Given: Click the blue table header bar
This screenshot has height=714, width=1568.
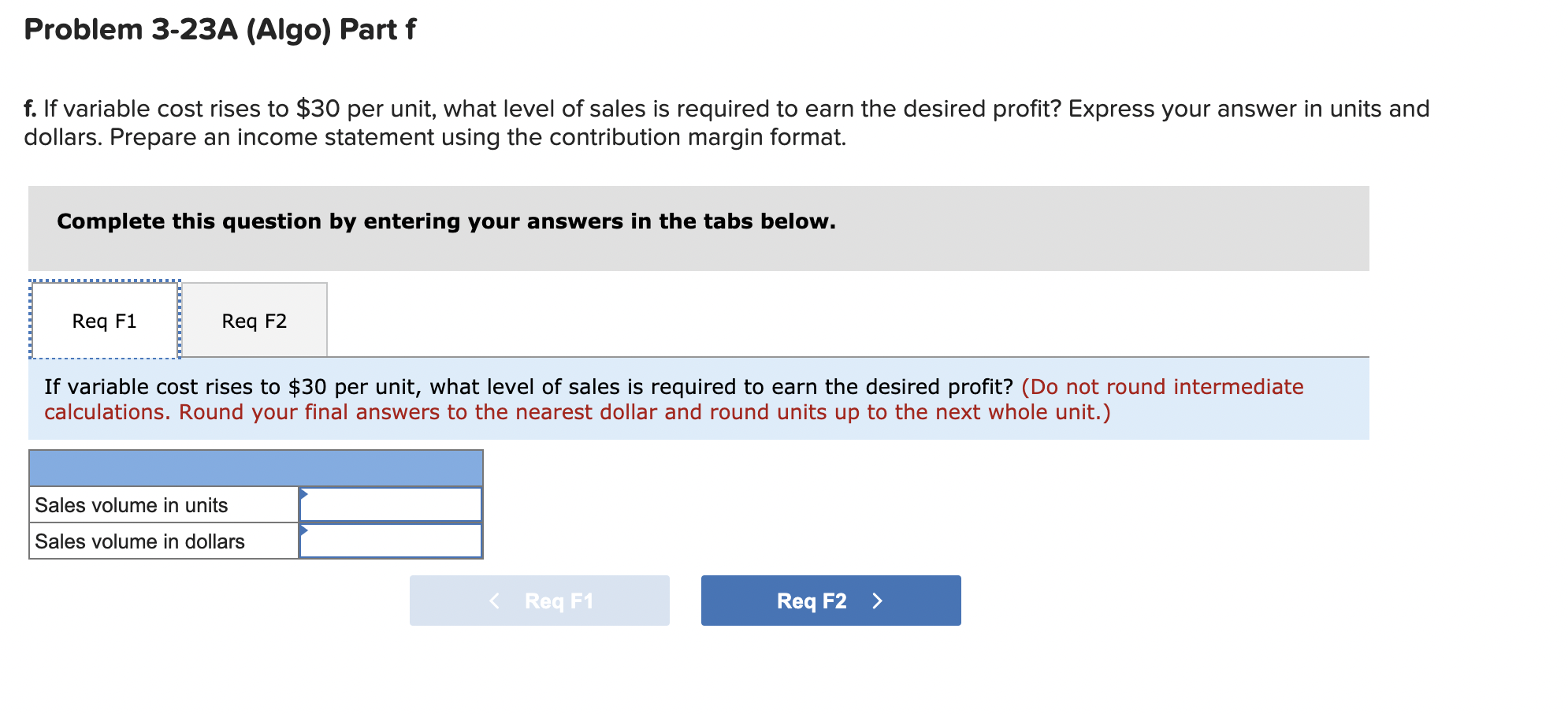Looking at the screenshot, I should pyautogui.click(x=255, y=467).
